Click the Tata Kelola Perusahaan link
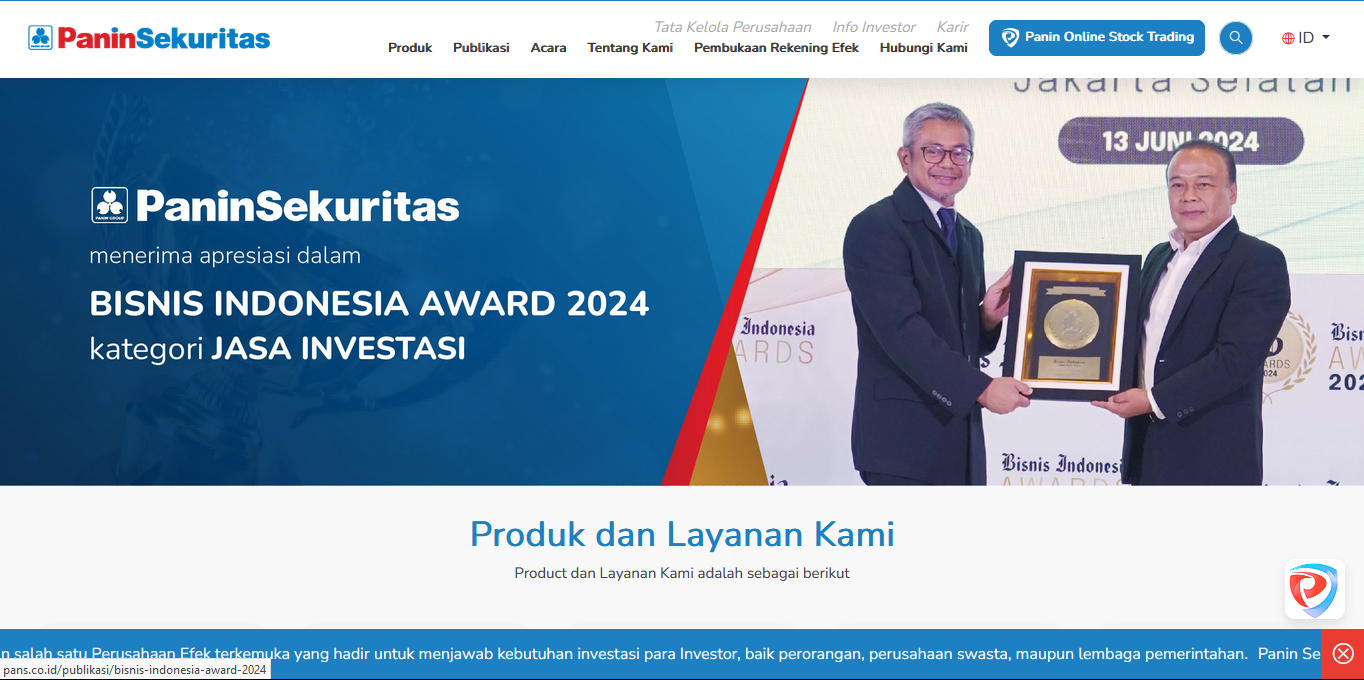This screenshot has height=680, width=1364. [731, 27]
